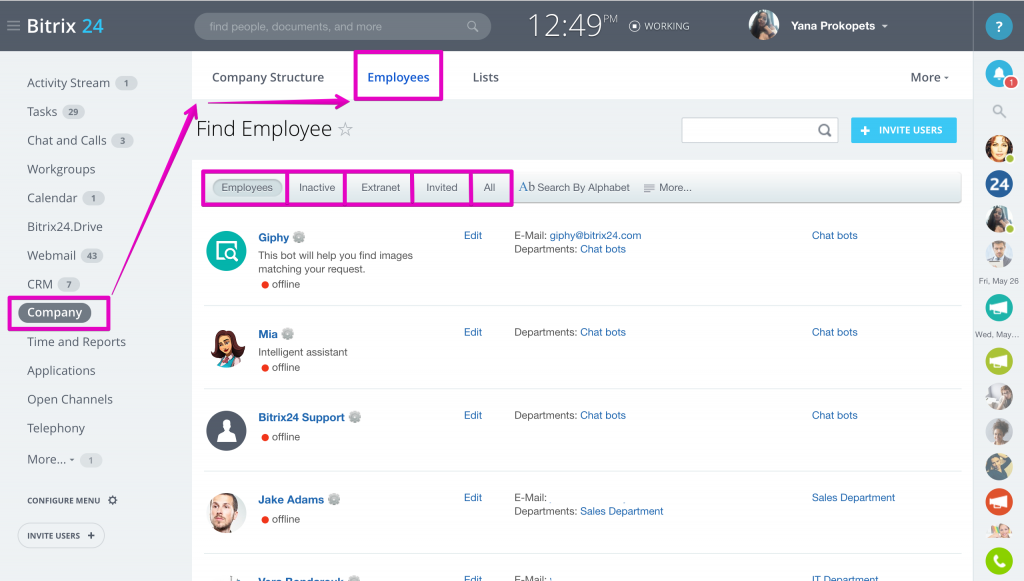The image size is (1024, 581).
Task: Click Edit link for Giphy
Action: 473,236
